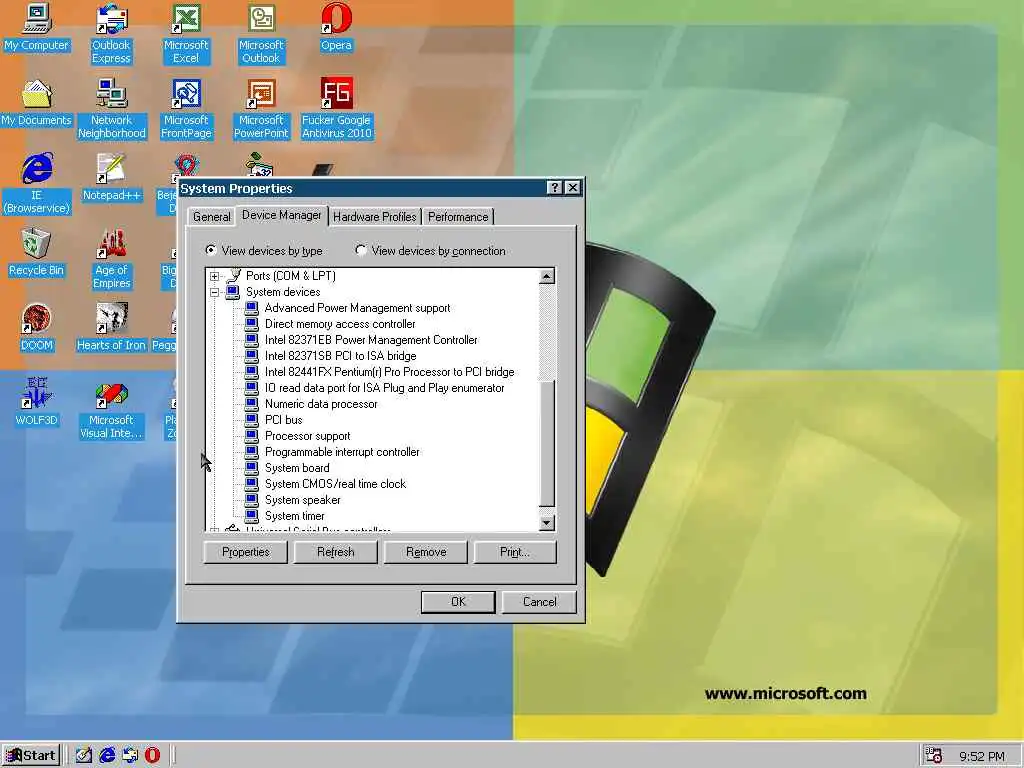Collapse the System devices node
This screenshot has height=768, width=1024.
[x=214, y=293]
